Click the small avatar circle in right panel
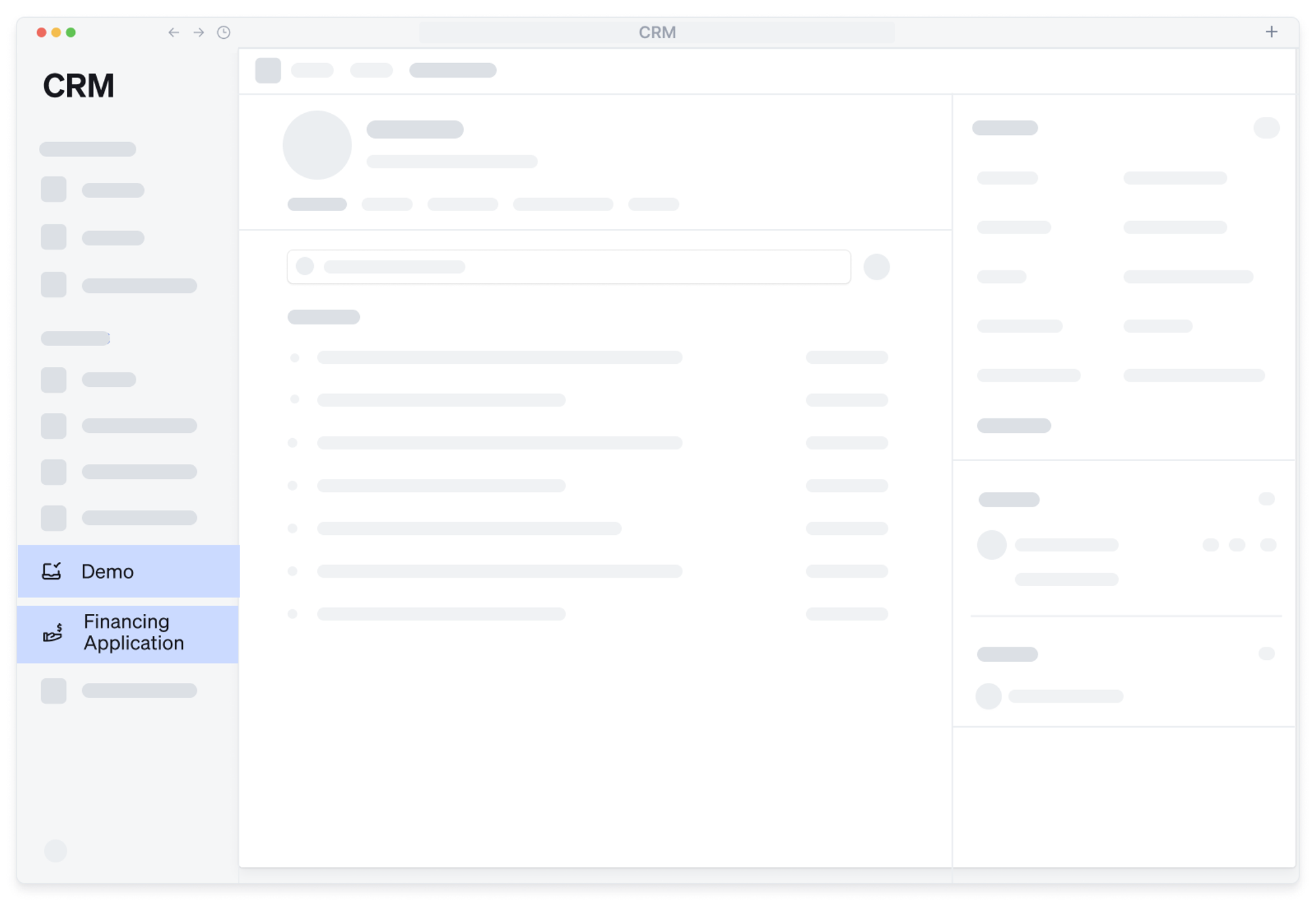Image resolution: width=1316 pixels, height=900 pixels. (x=992, y=545)
